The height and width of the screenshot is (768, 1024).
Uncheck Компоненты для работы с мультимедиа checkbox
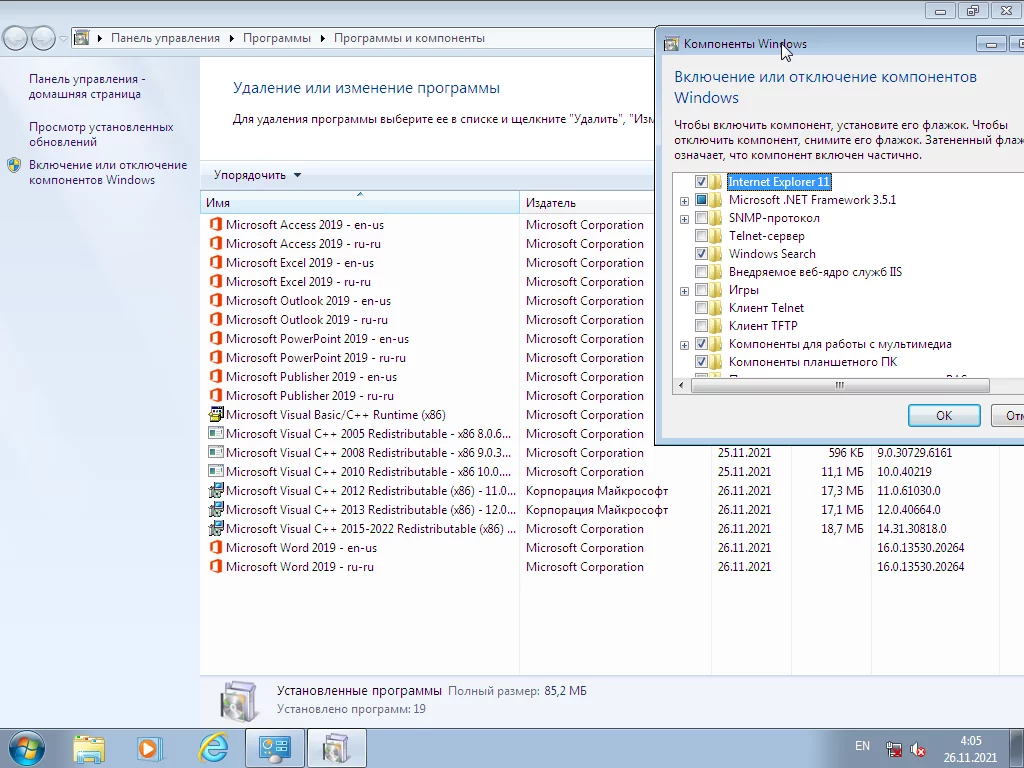(x=701, y=344)
